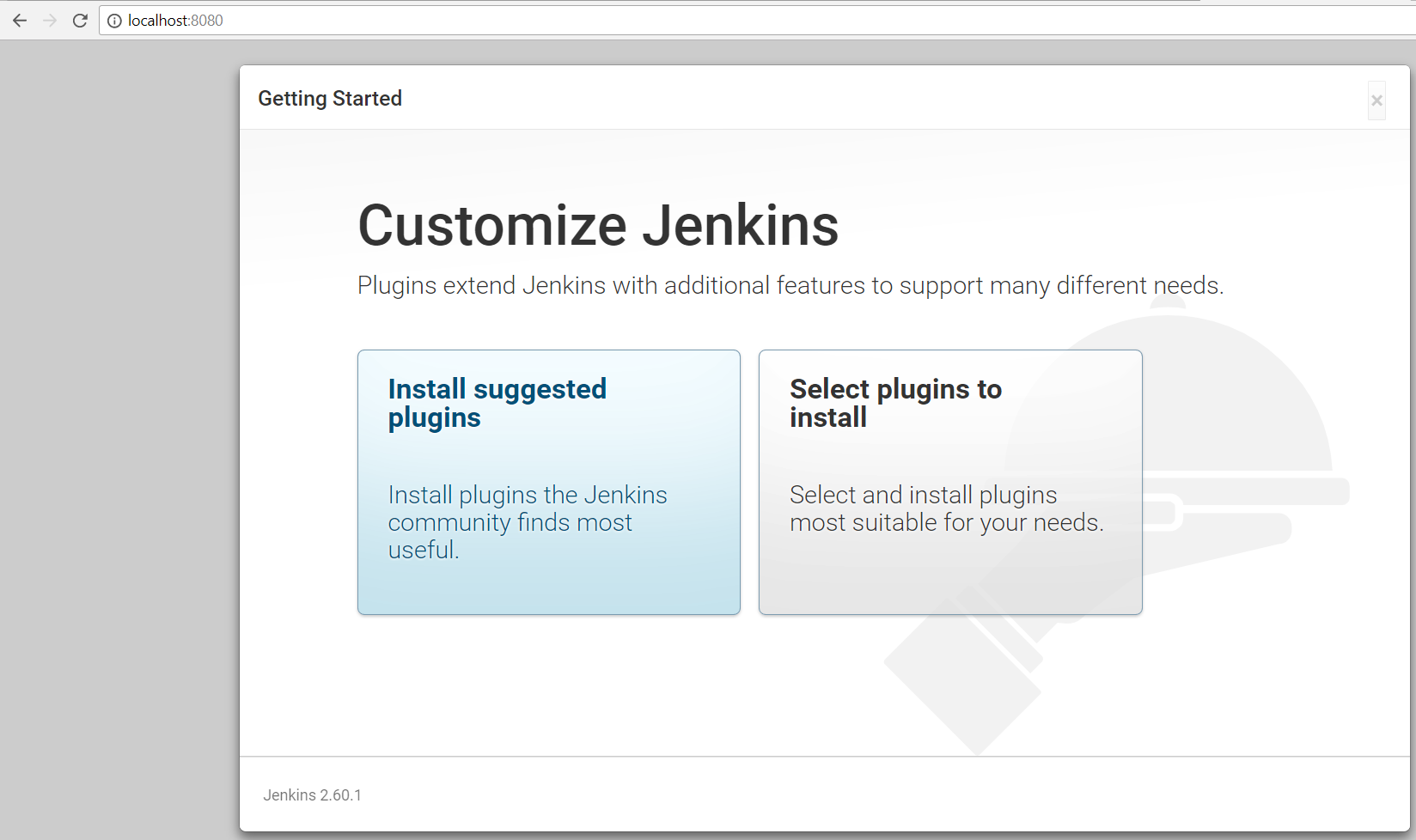The width and height of the screenshot is (1416, 840).
Task: Close the Getting Started dialog
Action: (1376, 100)
